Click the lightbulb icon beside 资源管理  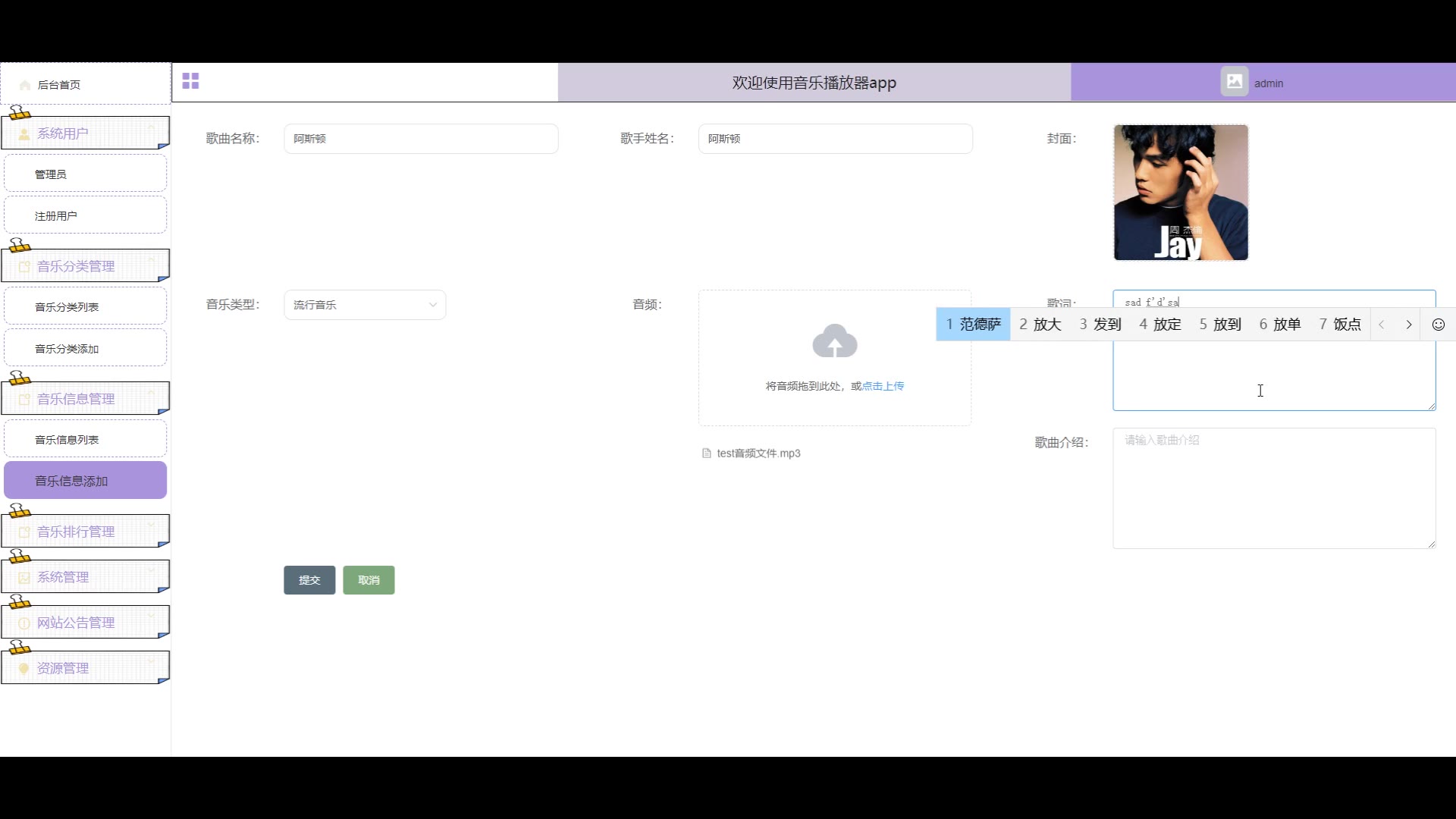pyautogui.click(x=24, y=669)
